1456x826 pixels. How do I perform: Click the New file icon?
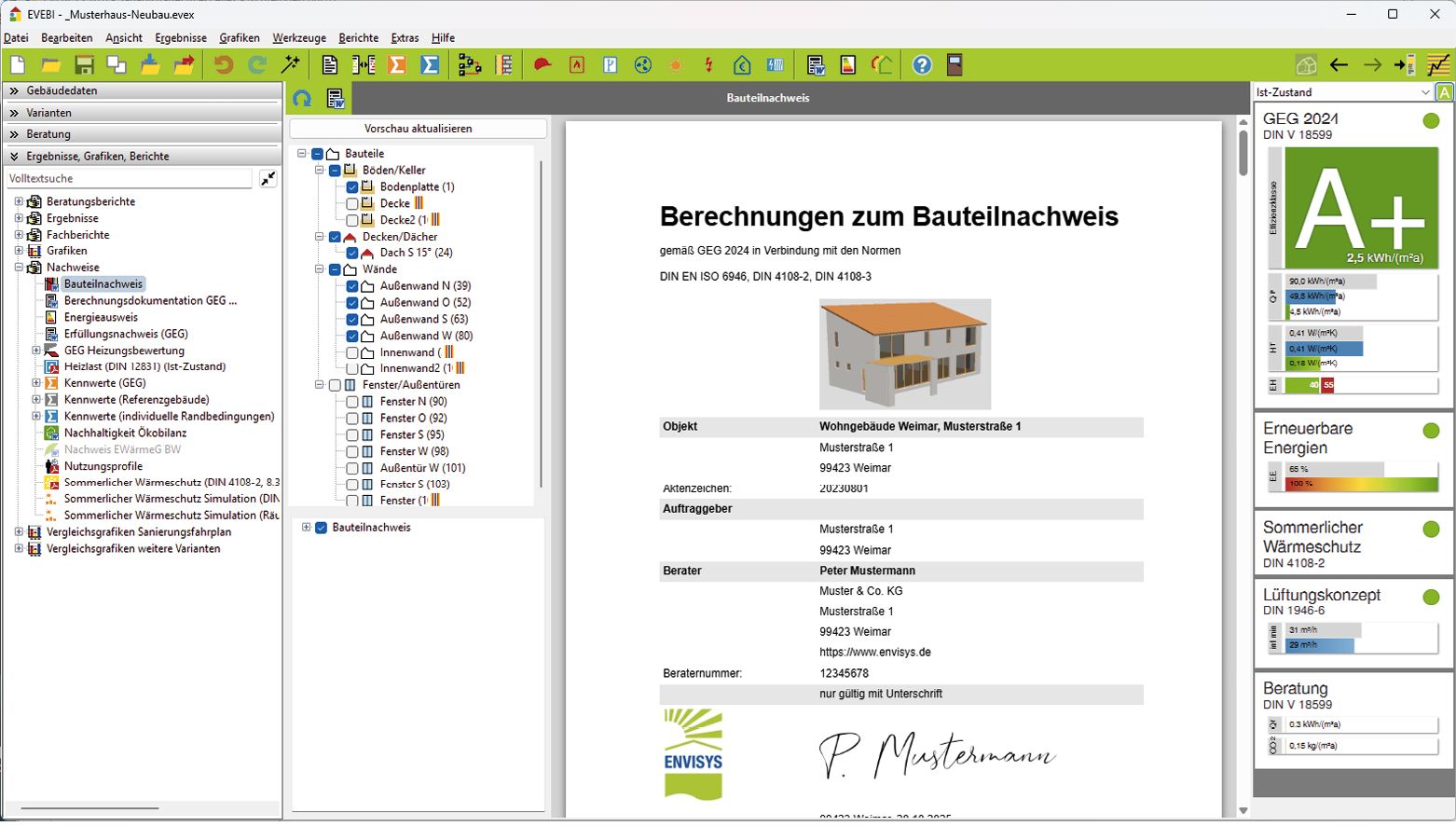[x=18, y=65]
